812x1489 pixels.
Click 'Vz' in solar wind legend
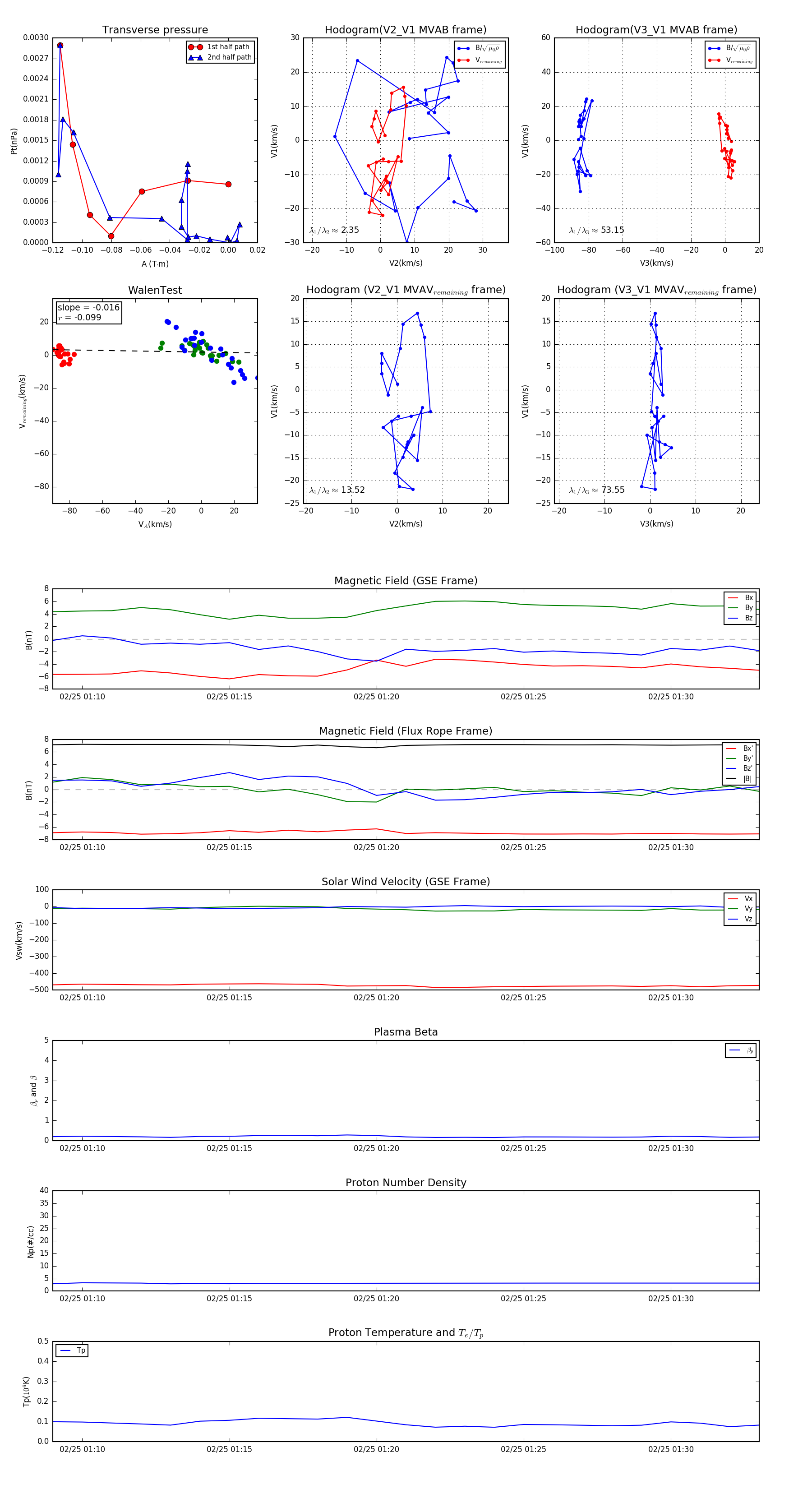tap(748, 919)
